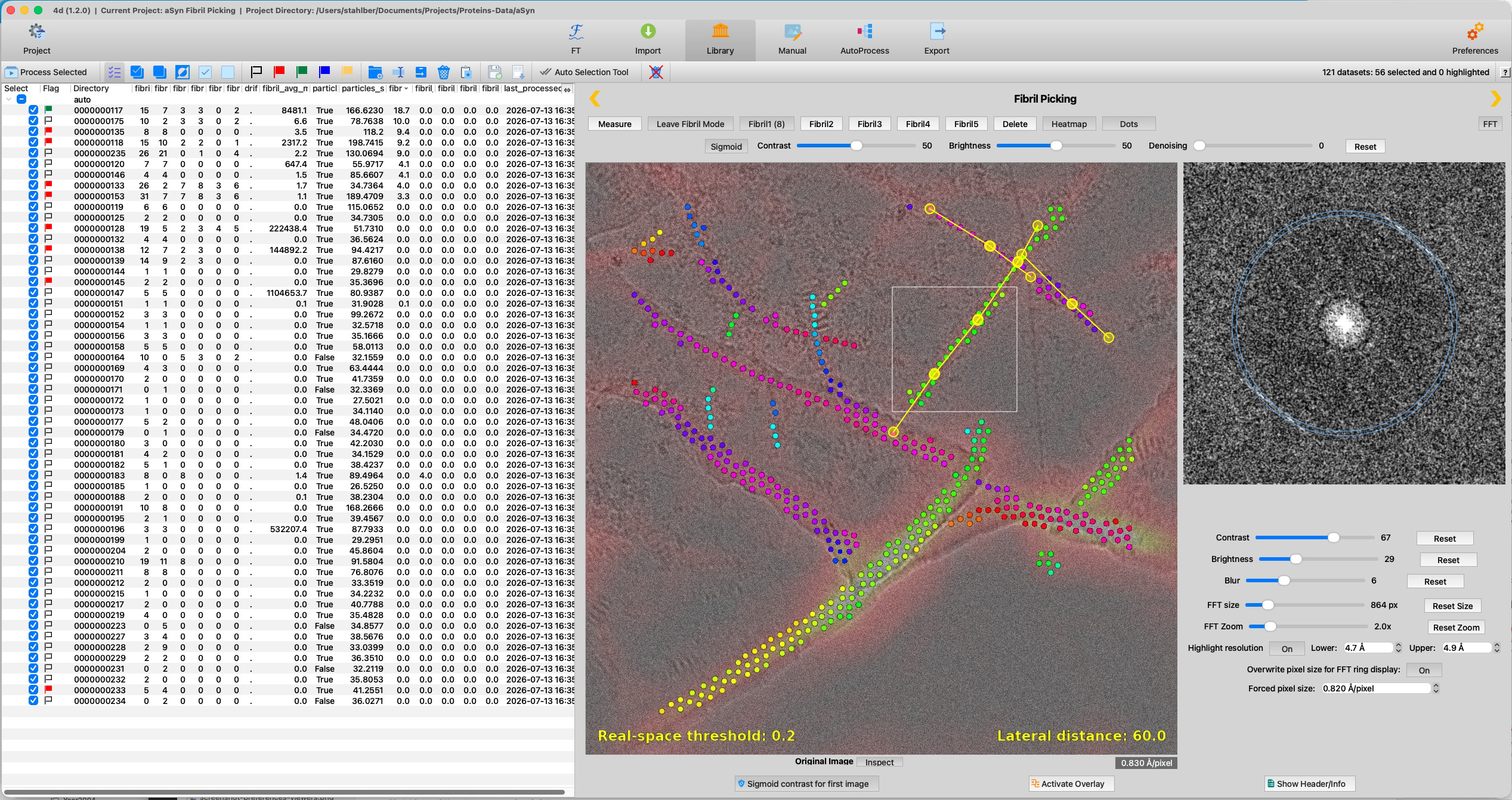The image size is (1512, 800).
Task: Click the move image arrow icon
Action: point(421,72)
